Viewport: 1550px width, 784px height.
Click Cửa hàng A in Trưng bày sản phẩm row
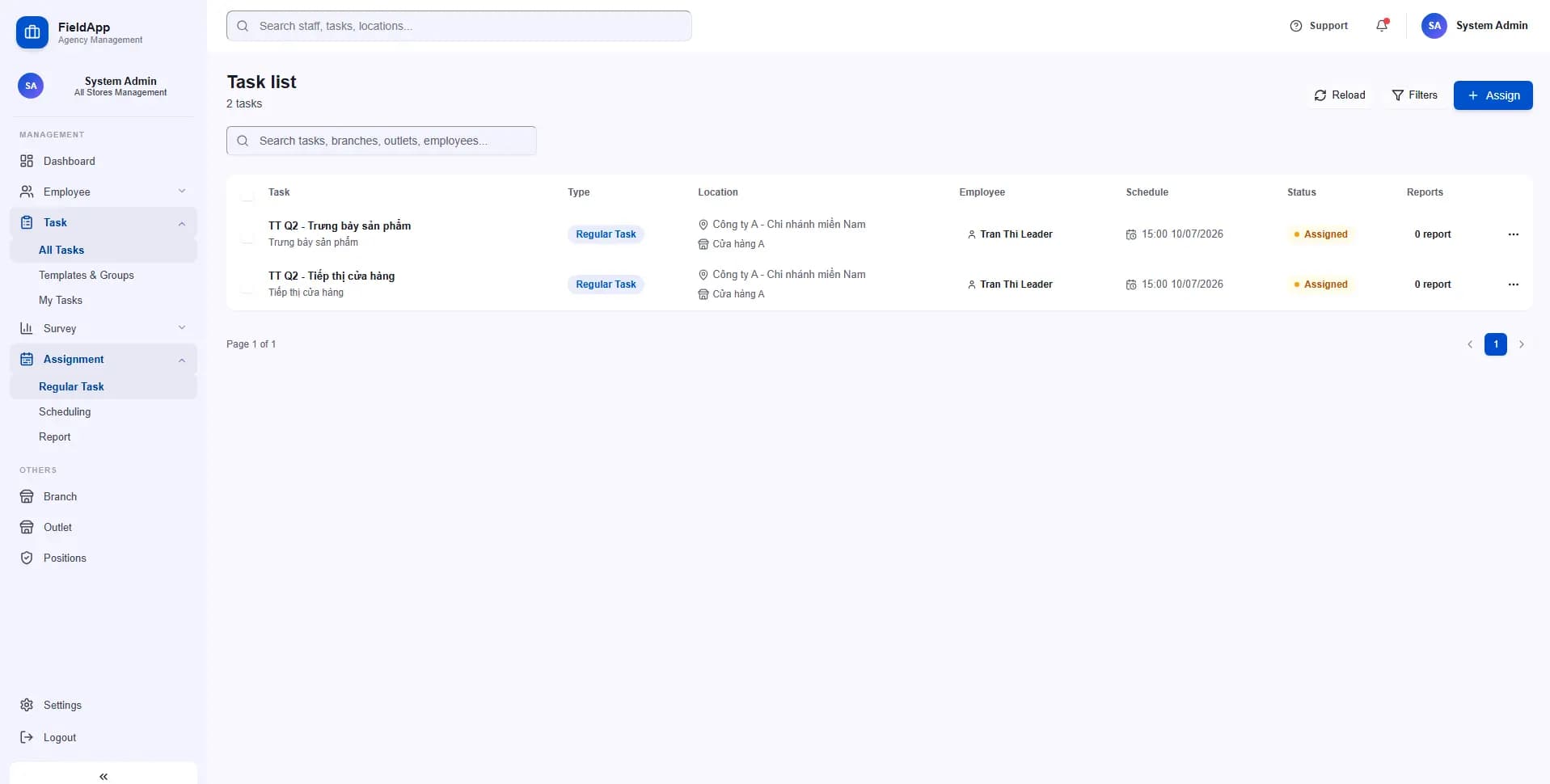[738, 244]
